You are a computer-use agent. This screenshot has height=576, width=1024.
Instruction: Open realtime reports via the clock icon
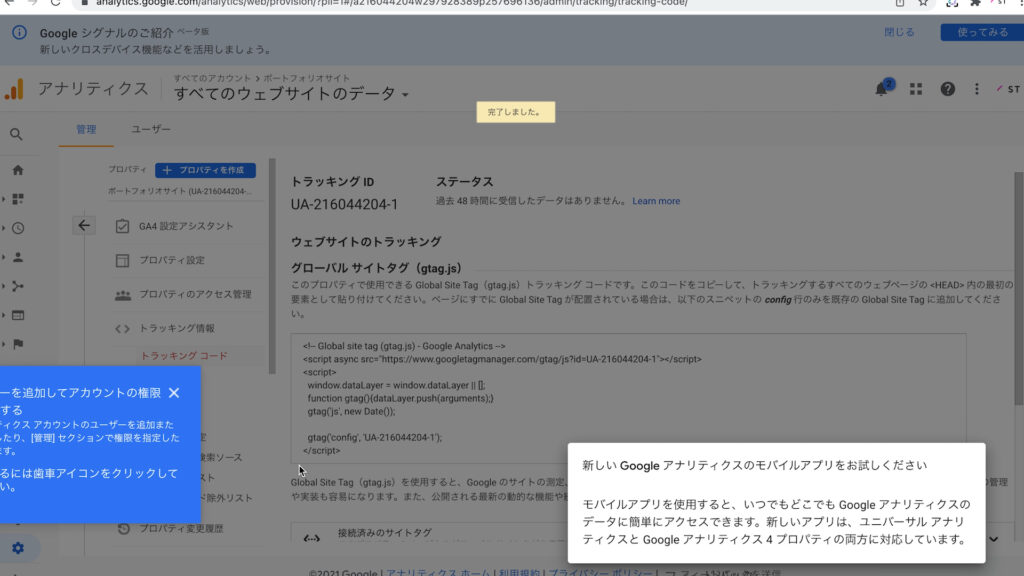tap(18, 228)
